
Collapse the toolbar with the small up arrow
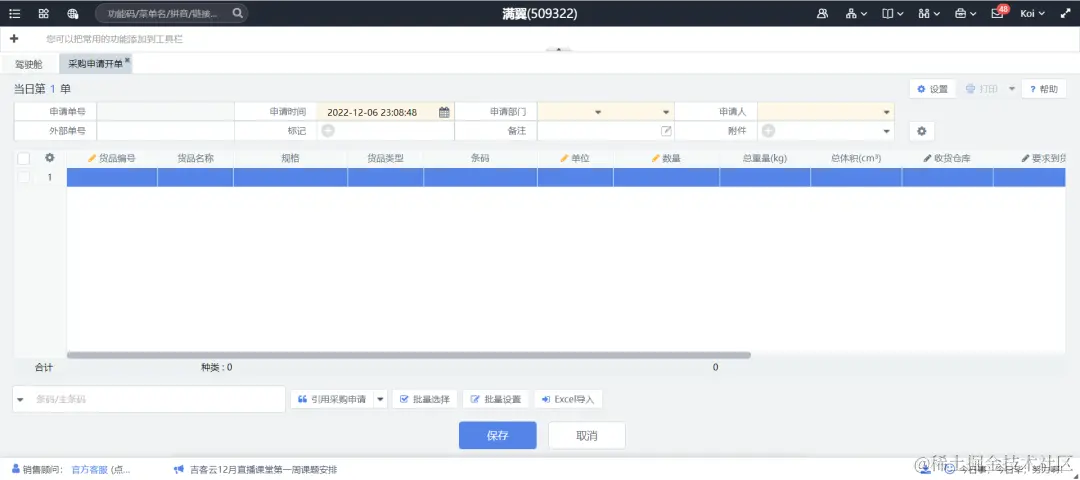tap(559, 50)
